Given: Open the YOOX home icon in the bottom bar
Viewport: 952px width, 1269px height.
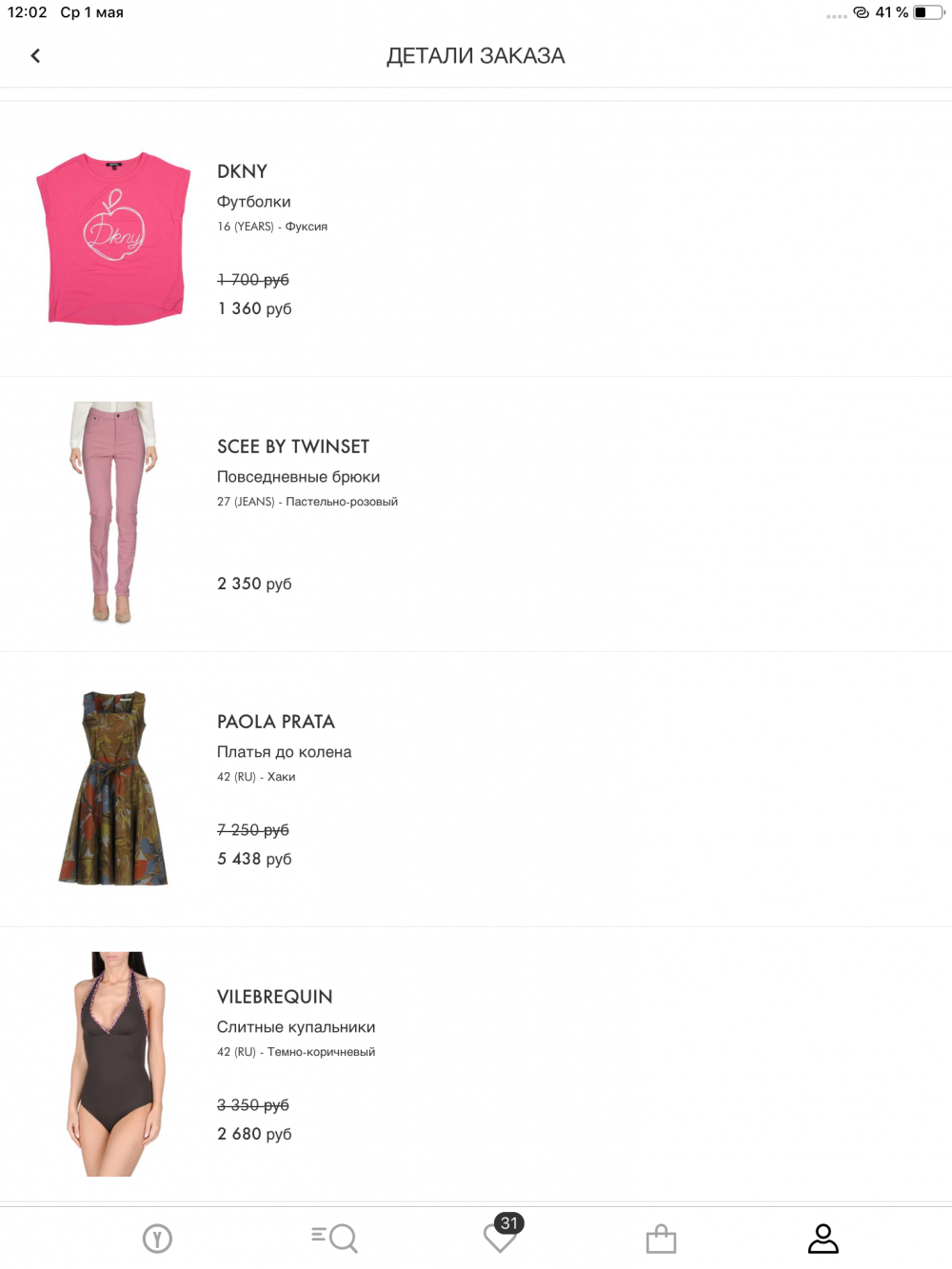Looking at the screenshot, I should 157,1239.
